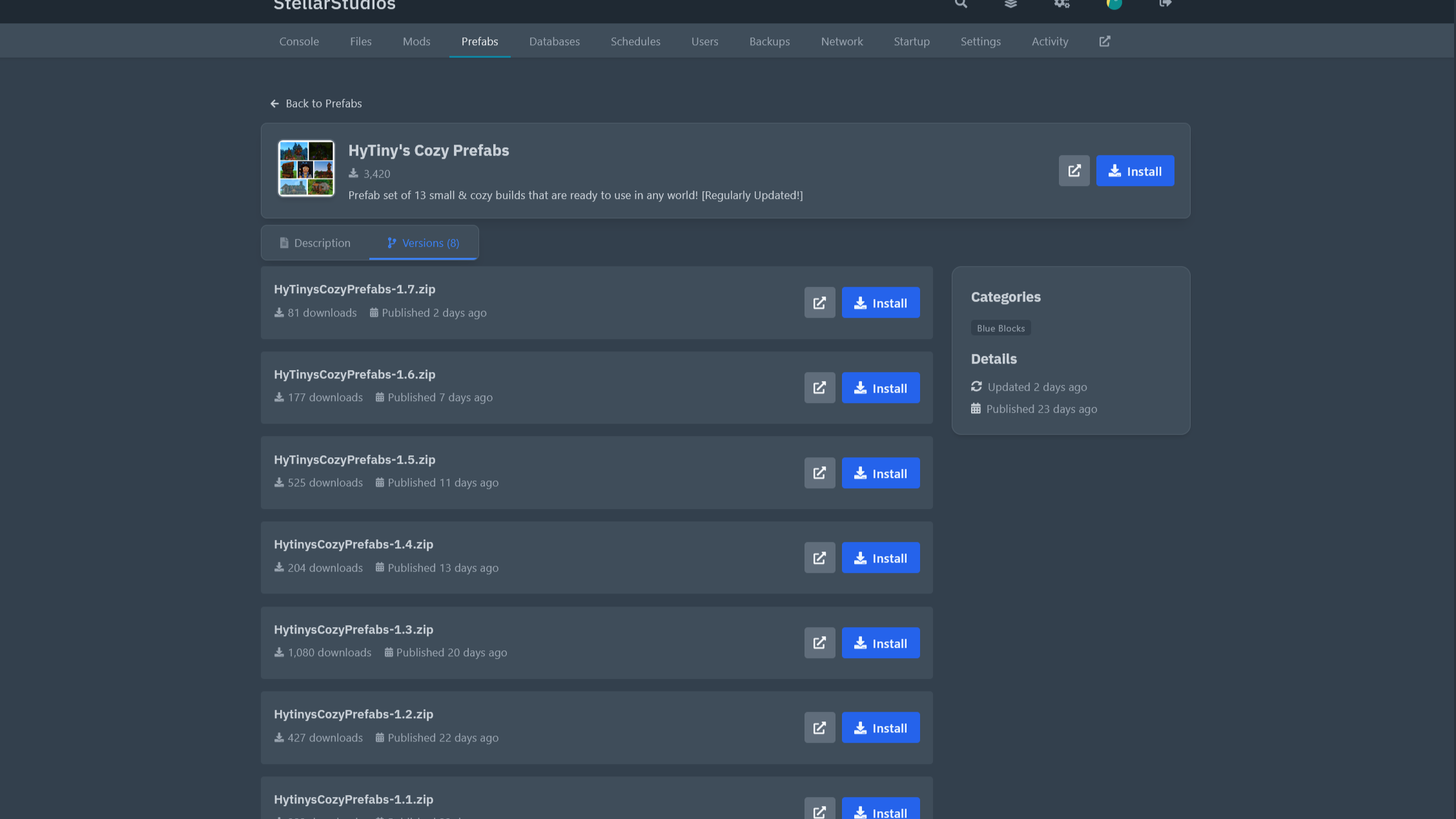Open external link for HyTinysCozyPrefabs-1.5.zip
Image resolution: width=1456 pixels, height=819 pixels.
click(819, 473)
